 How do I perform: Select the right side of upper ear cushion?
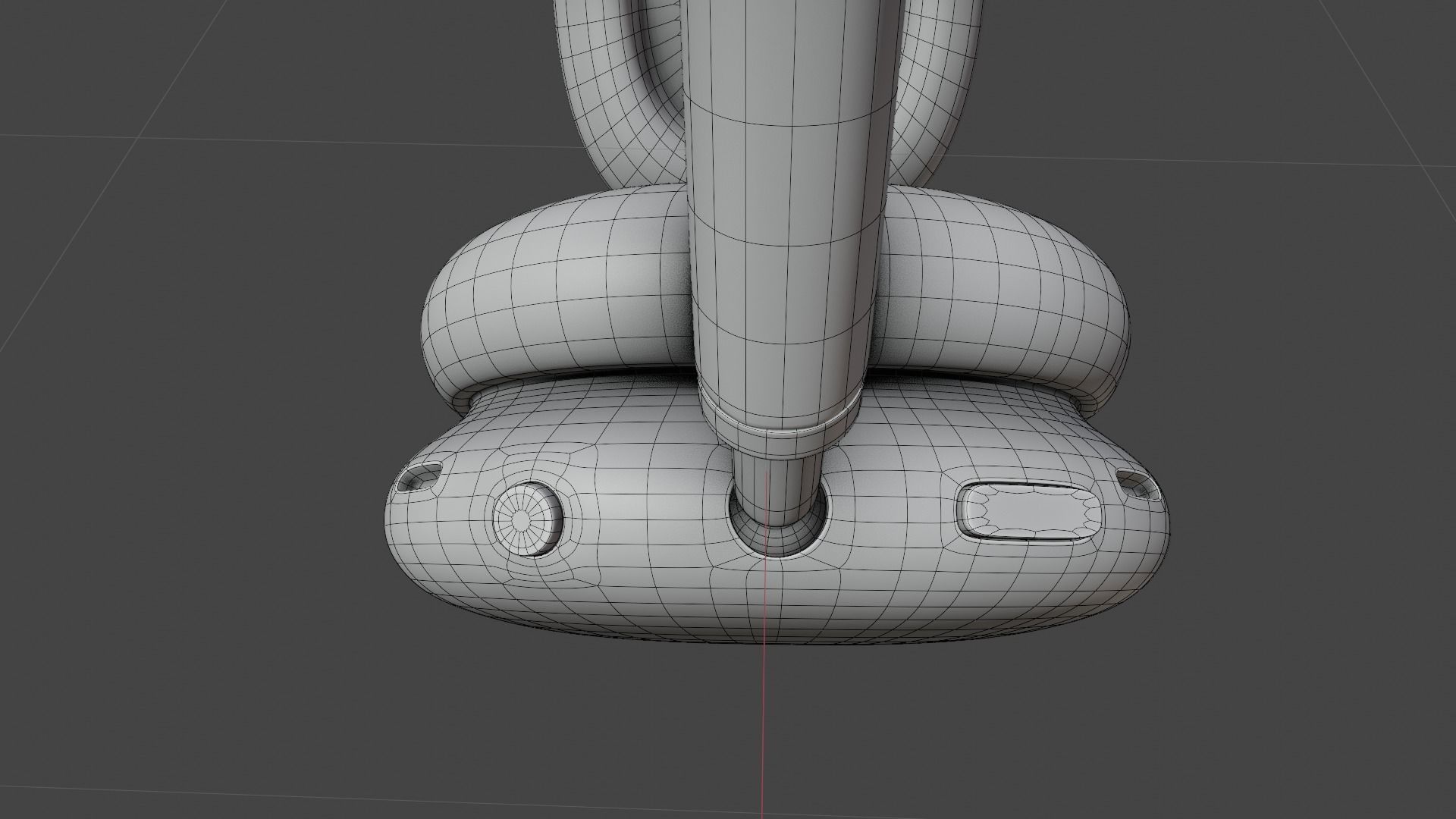[1009, 303]
